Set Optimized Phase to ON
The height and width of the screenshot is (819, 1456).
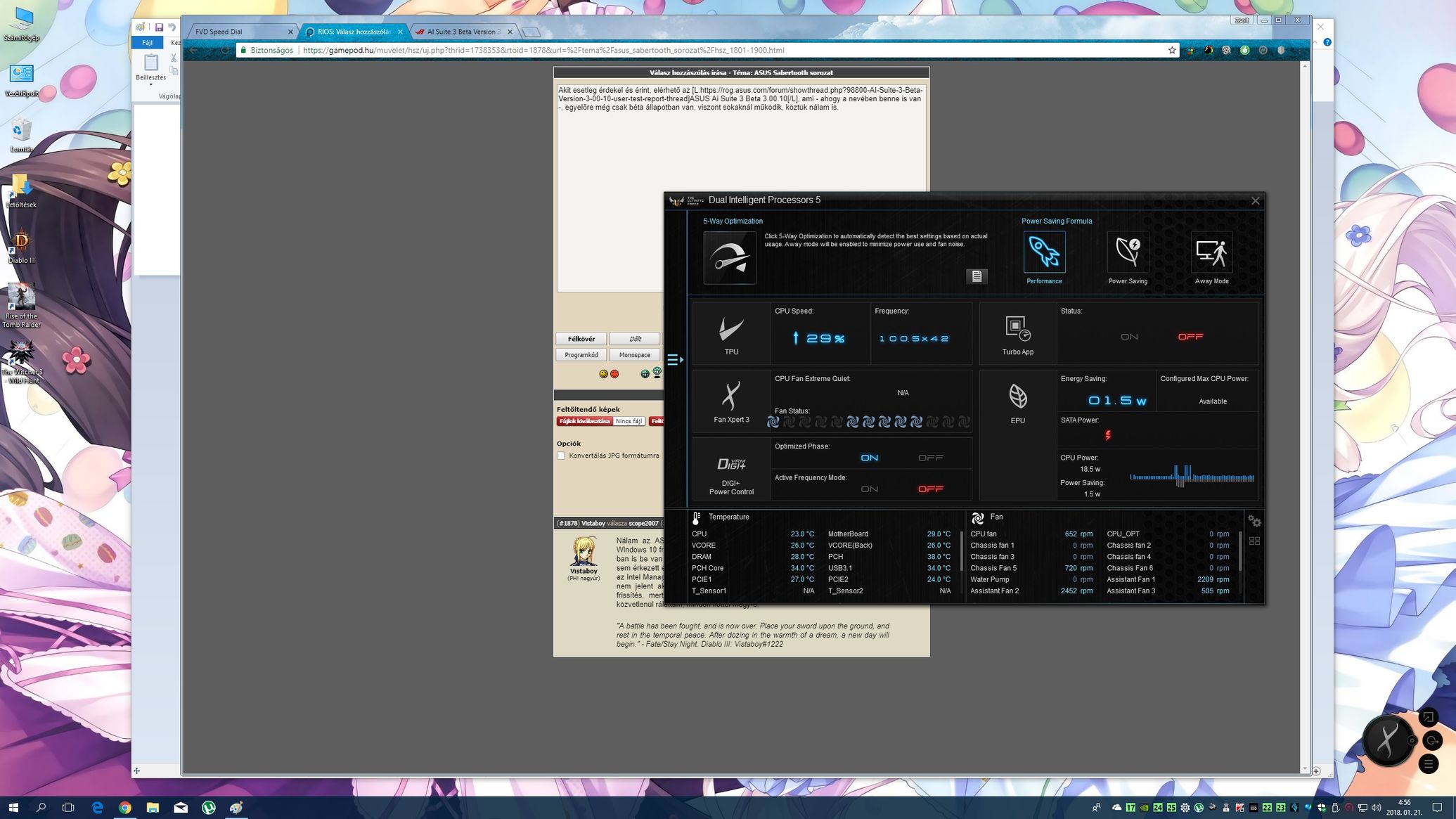870,458
